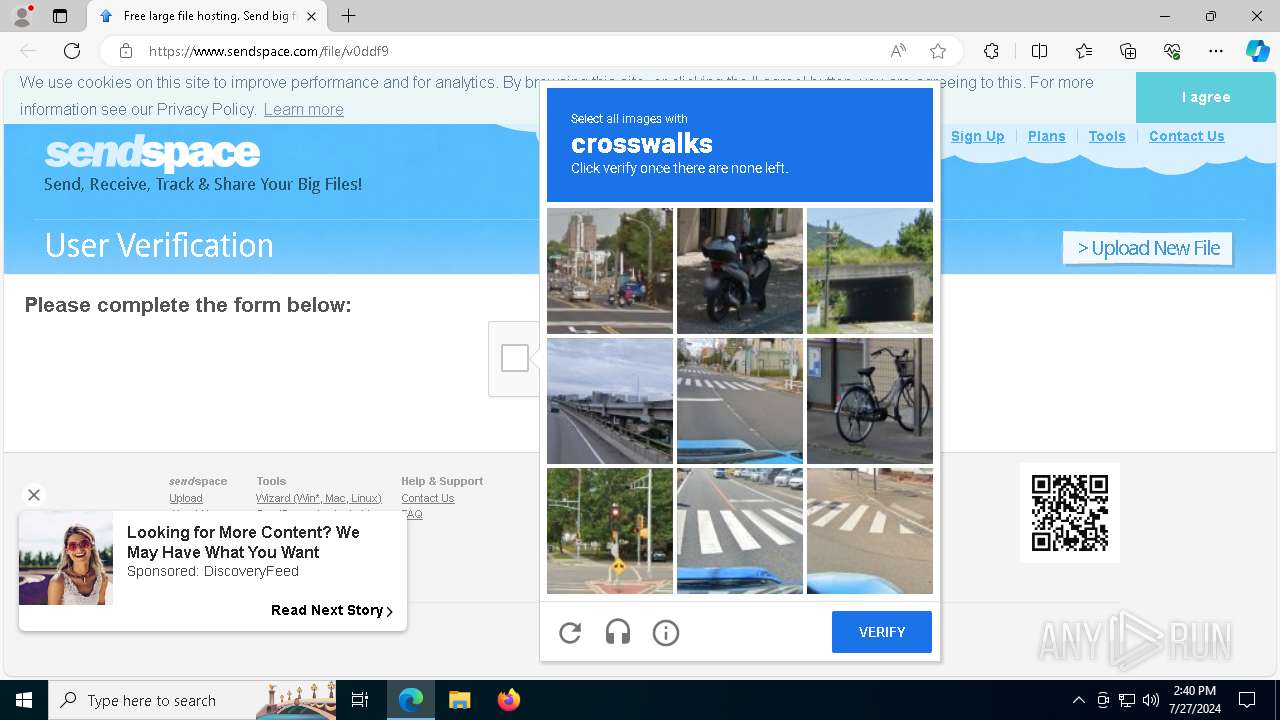Open the footer Upload link

[x=186, y=498]
